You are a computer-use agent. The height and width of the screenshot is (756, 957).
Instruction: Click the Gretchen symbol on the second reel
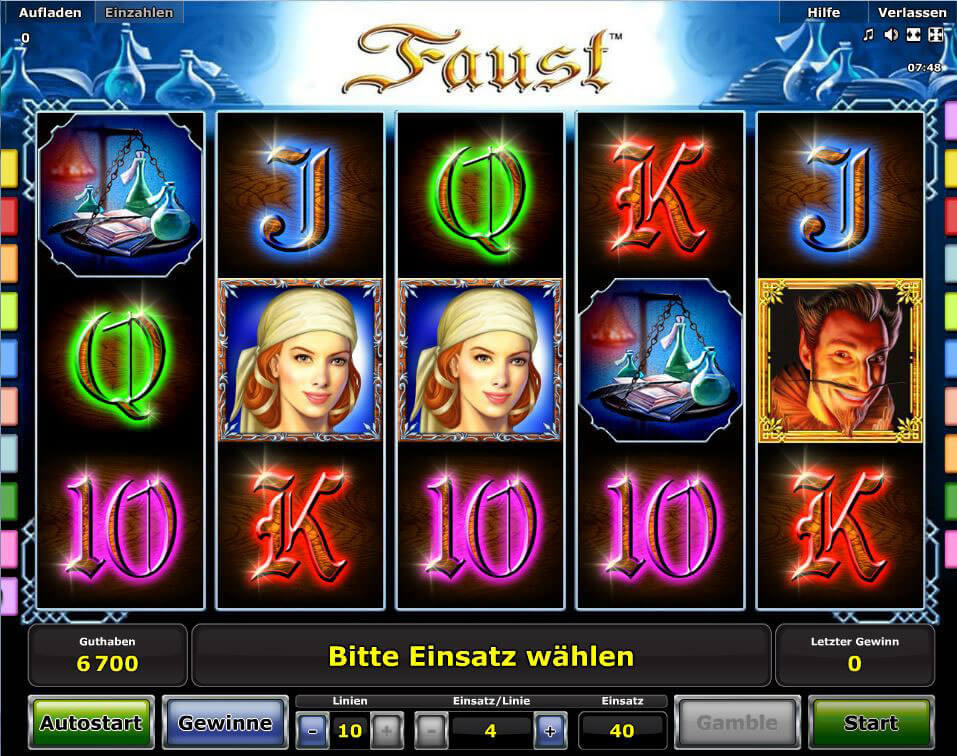300,361
